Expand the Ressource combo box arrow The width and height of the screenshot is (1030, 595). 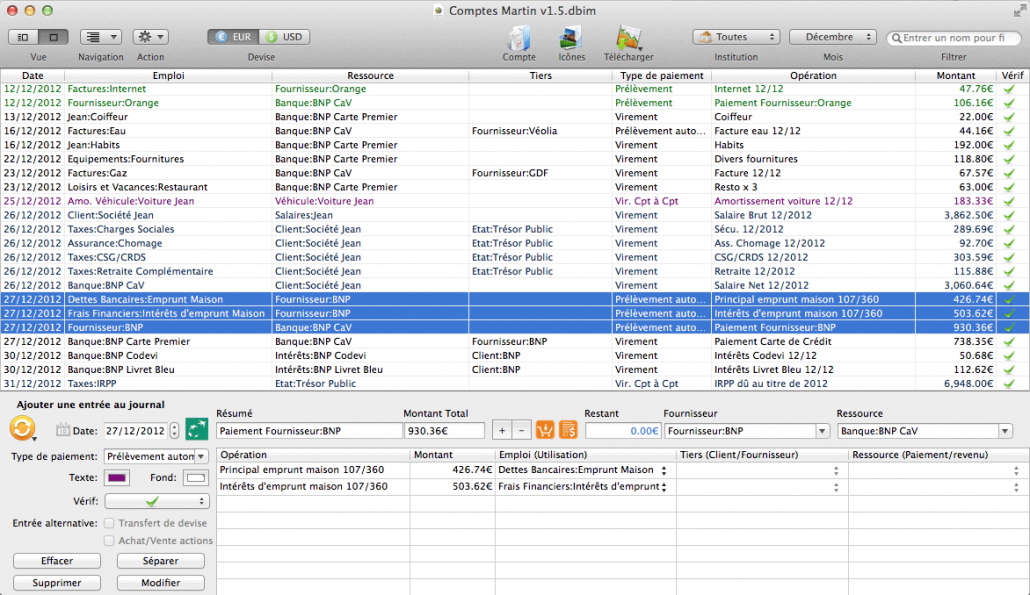pyautogui.click(x=1005, y=431)
